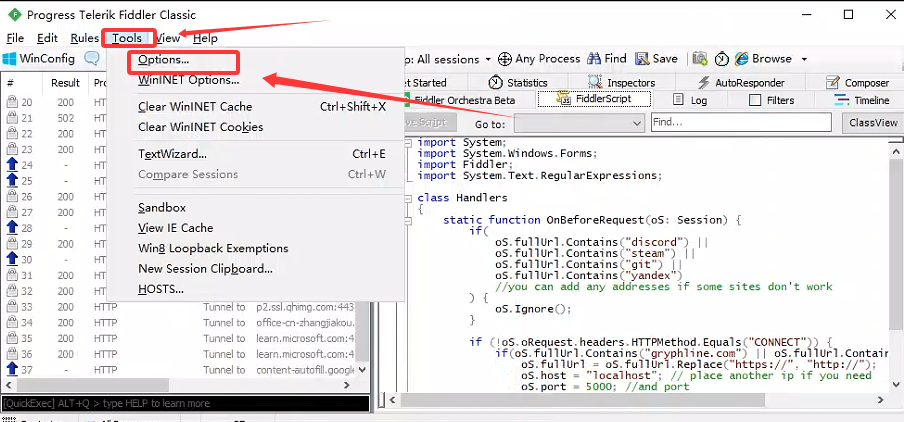Click the camera screenshot icon in toolbar

tap(700, 59)
